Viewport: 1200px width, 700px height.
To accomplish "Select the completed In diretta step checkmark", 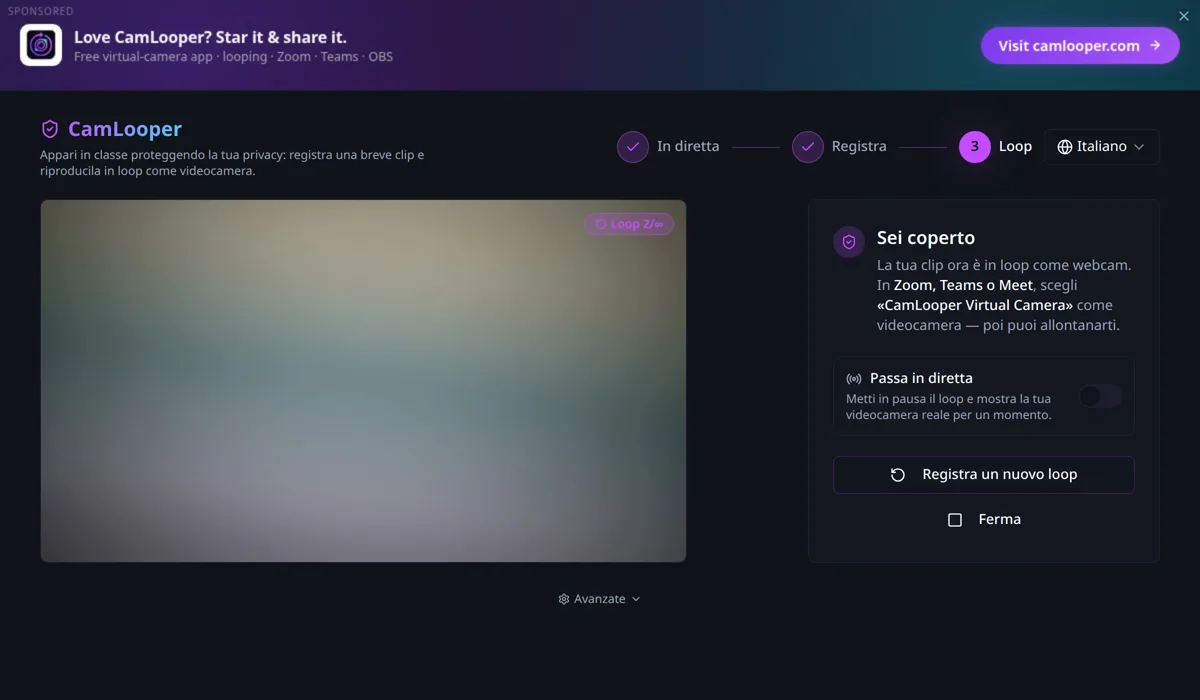I will [x=633, y=147].
